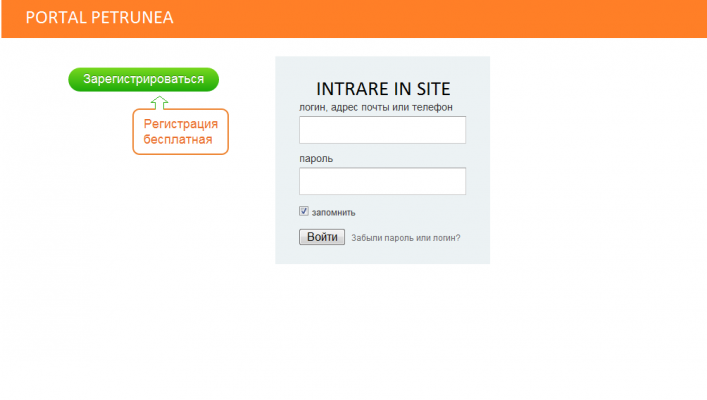707x400 pixels.
Task: Click the empty orange header bar area
Action: (450, 18)
